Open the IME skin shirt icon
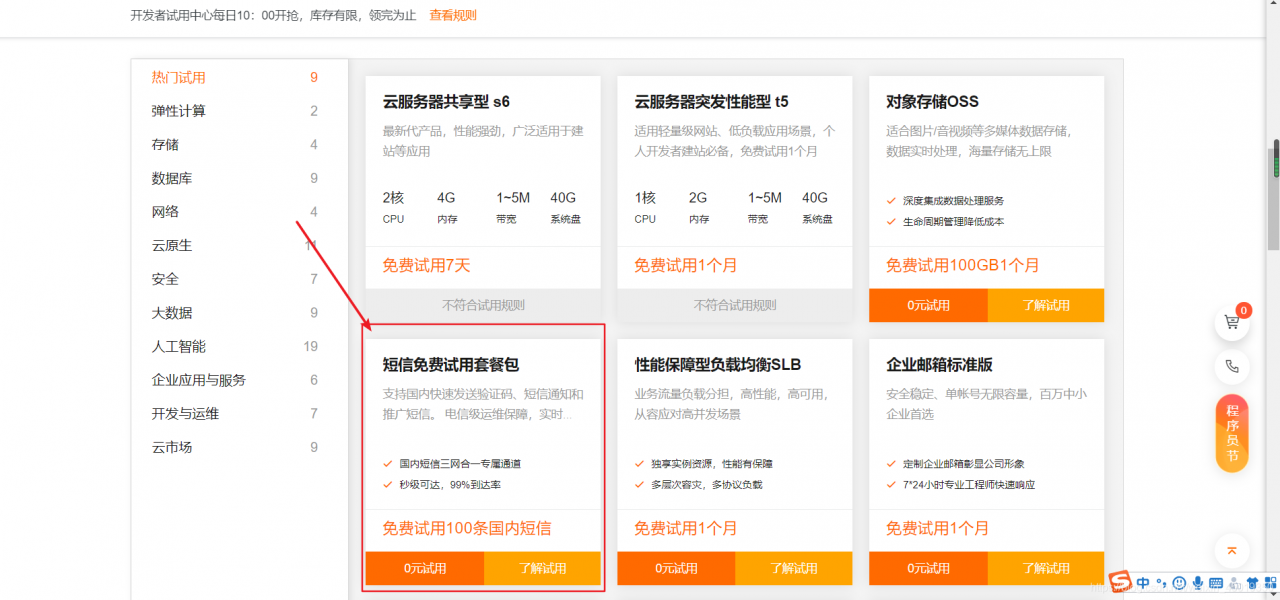Viewport: 1280px width, 600px height. point(1253,583)
